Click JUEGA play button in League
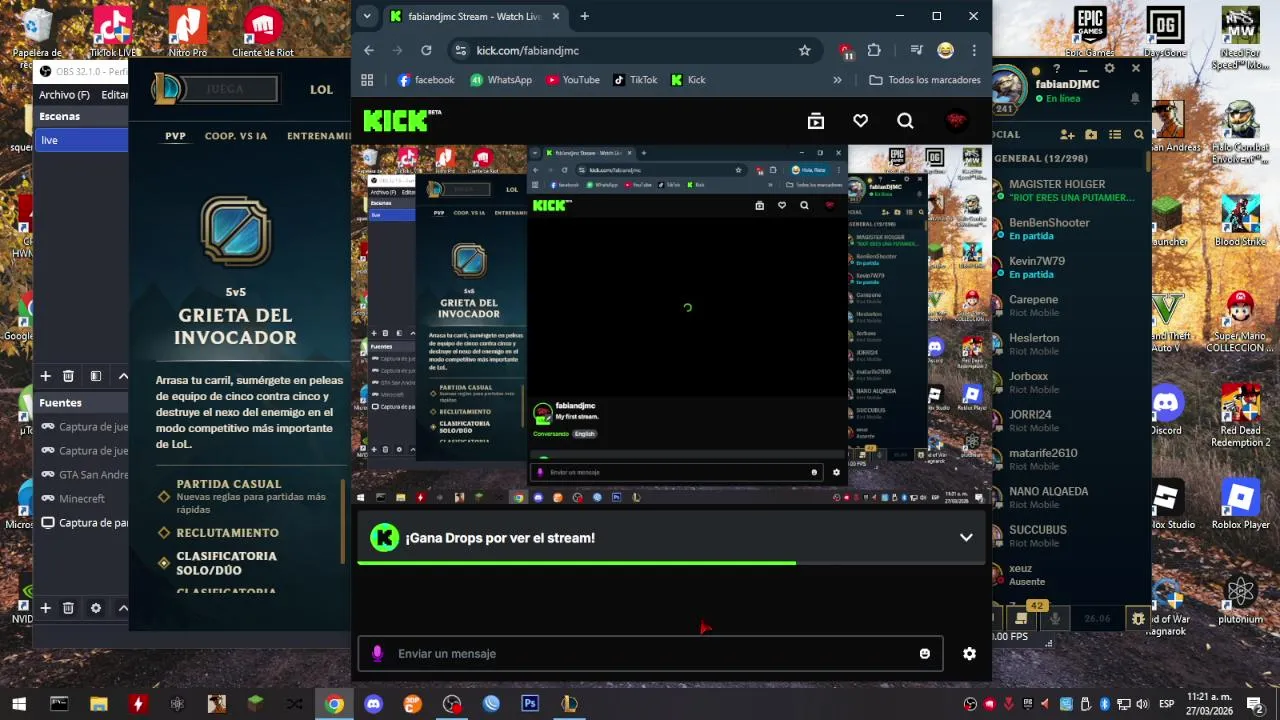This screenshot has height=720, width=1280. coord(230,89)
